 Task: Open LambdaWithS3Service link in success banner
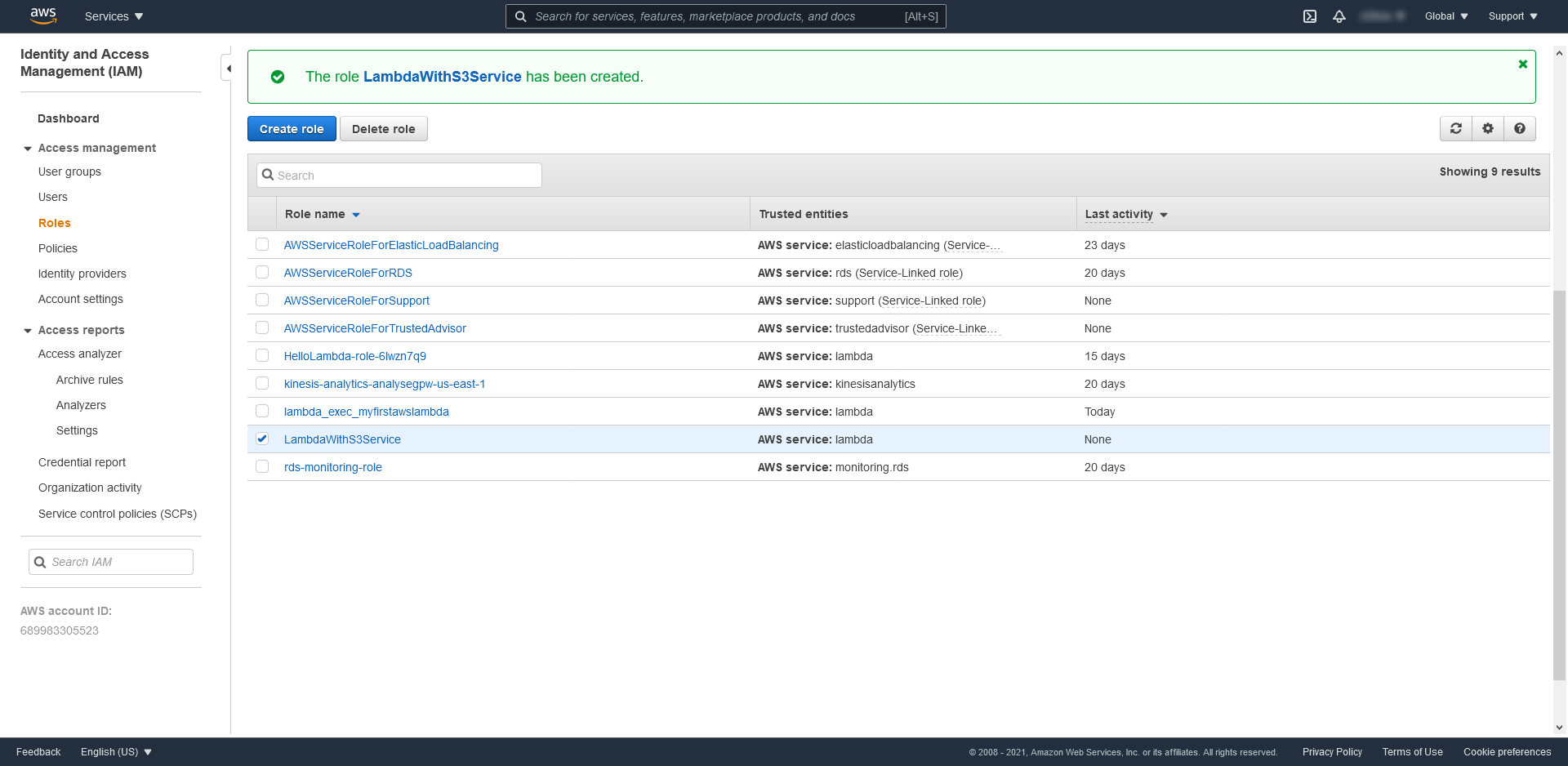[x=442, y=77]
